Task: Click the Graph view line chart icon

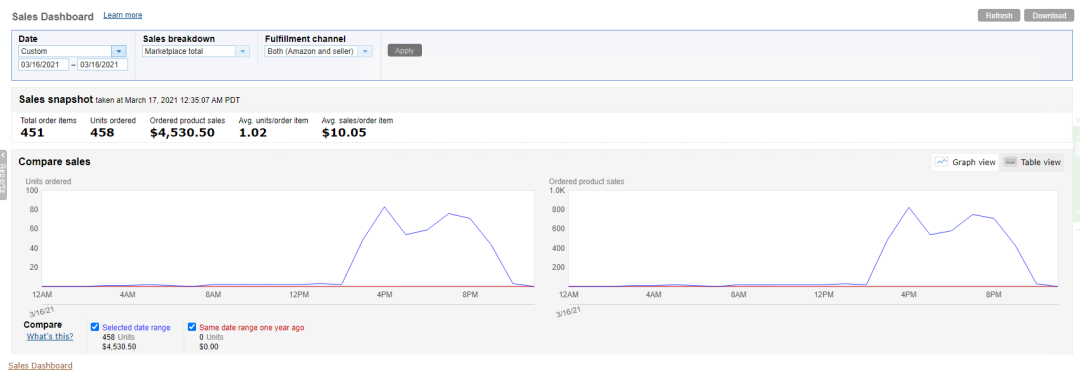Action: tap(942, 163)
